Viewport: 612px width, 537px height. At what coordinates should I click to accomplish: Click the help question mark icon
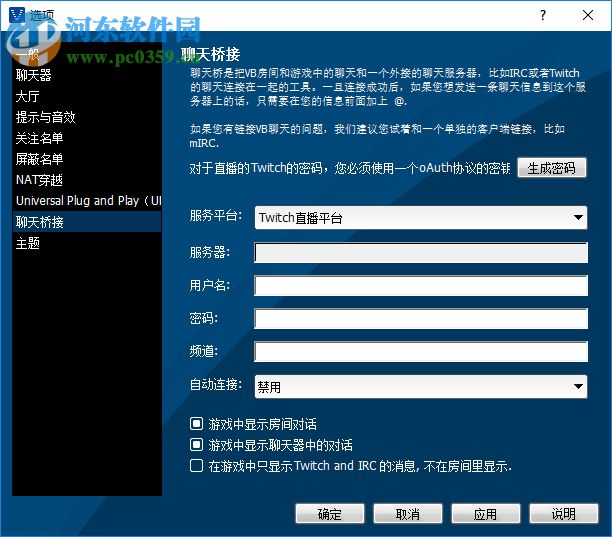tap(543, 15)
